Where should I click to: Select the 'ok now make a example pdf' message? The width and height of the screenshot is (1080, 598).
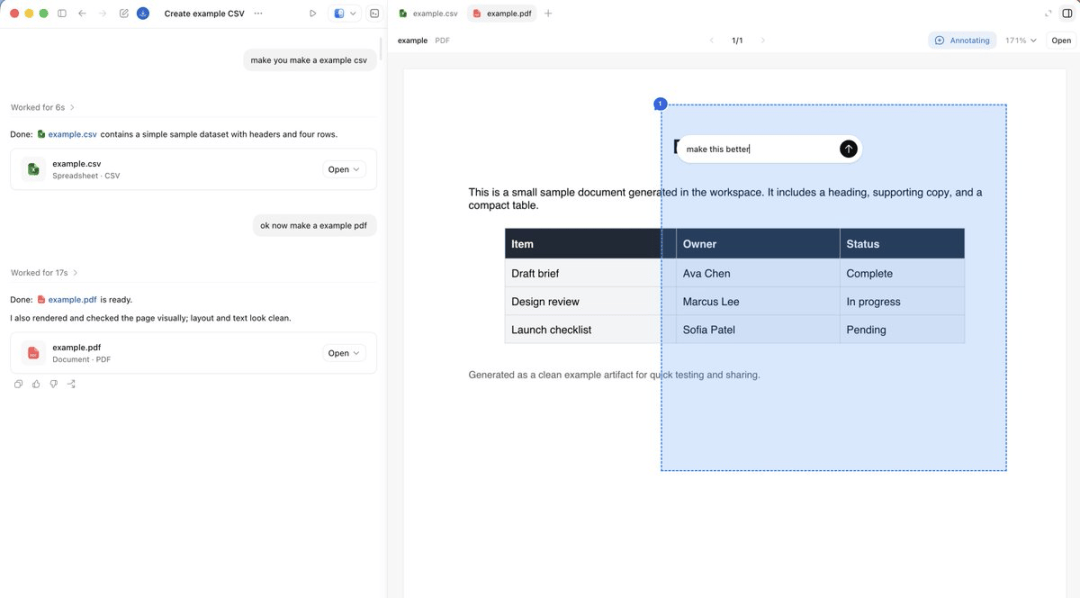(313, 225)
